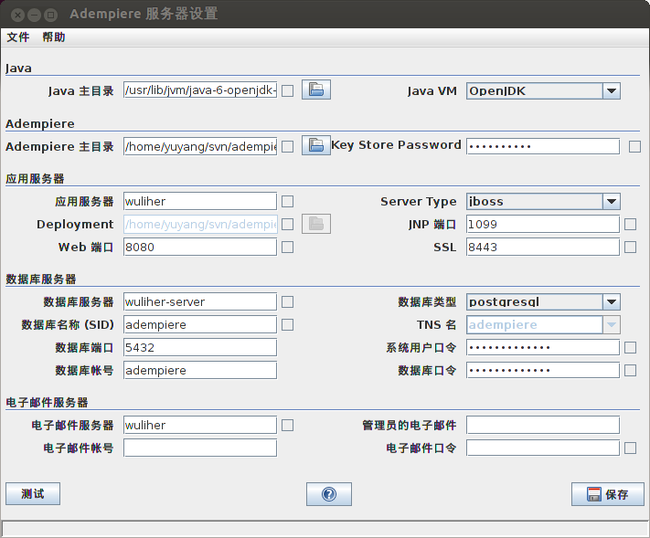Toggle checkbox beside Web 端口 8080
The image size is (650, 538).
(288, 247)
